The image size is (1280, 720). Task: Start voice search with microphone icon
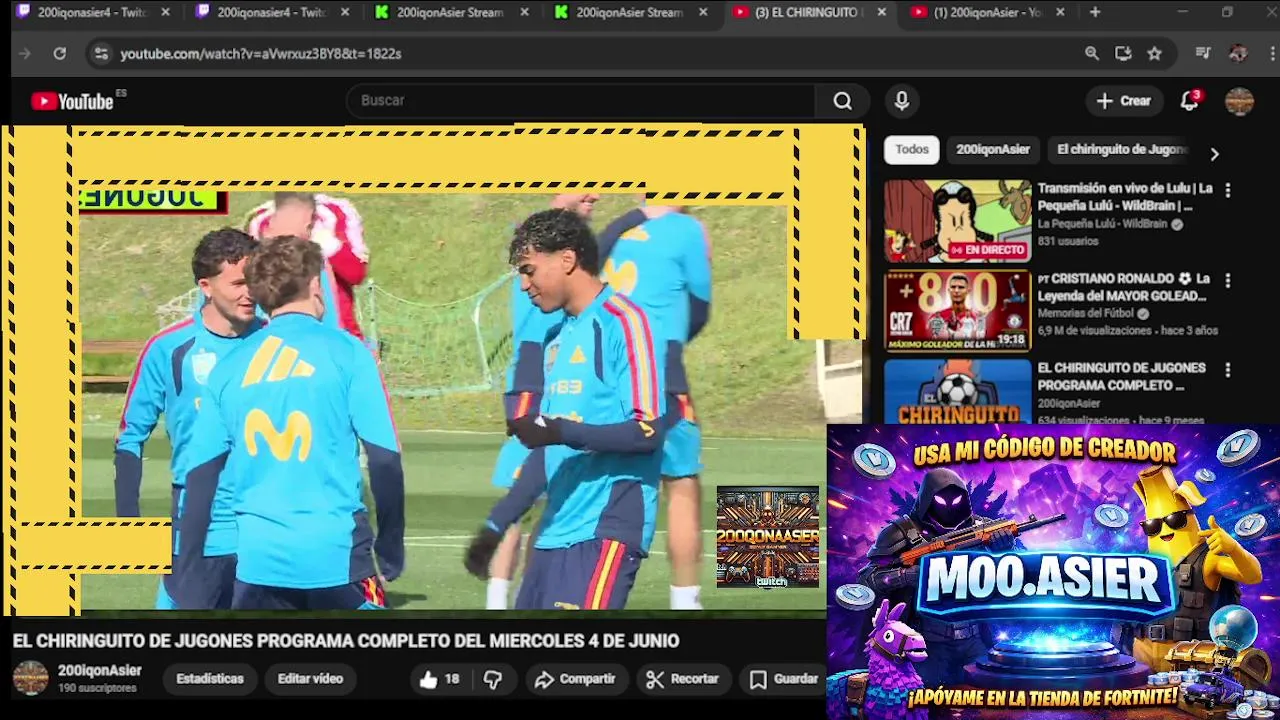[x=902, y=101]
